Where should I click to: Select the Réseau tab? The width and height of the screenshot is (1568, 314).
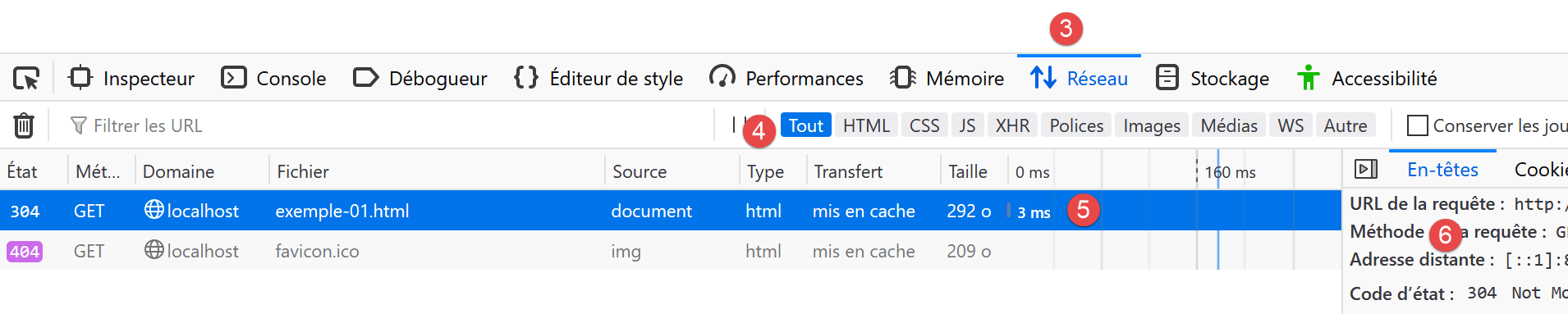[x=1079, y=79]
